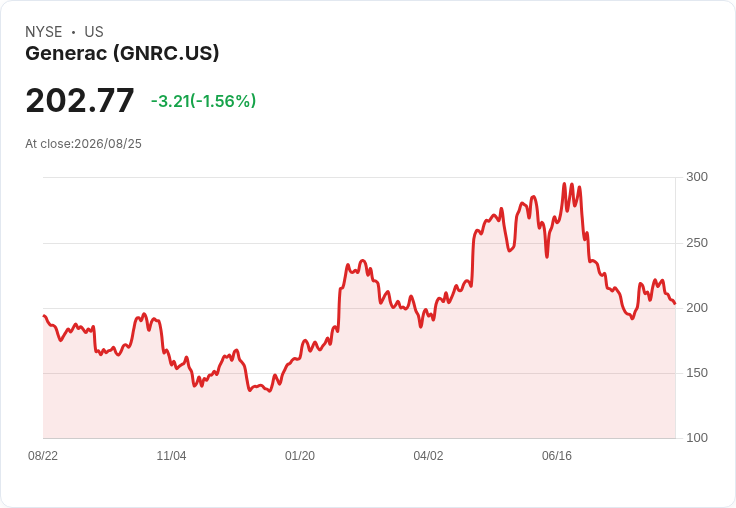Click the chart's highest peak near 300
Image resolution: width=736 pixels, height=508 pixels.
point(565,184)
